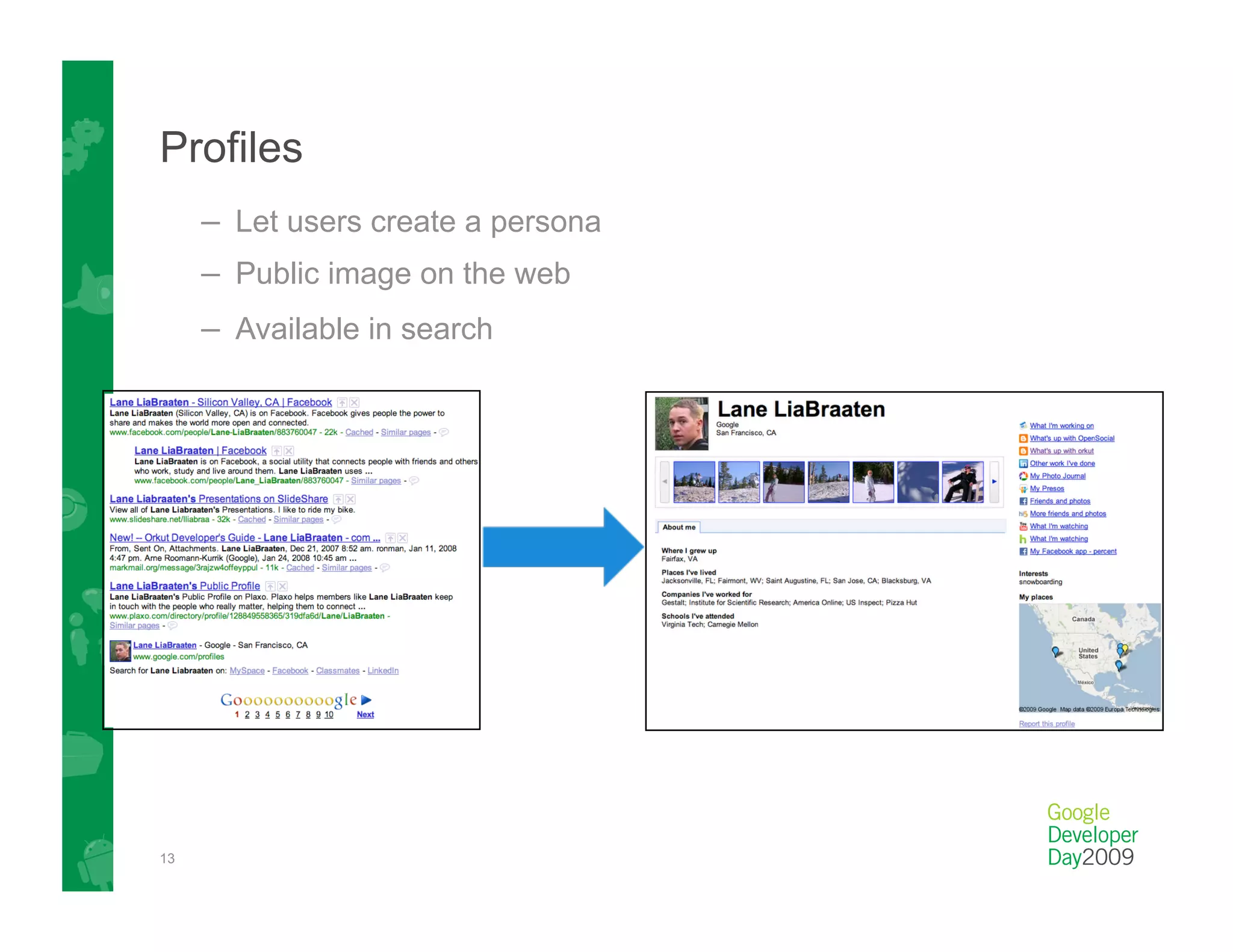1233x952 pixels.
Task: Click the Blogger icon beside orkut link
Action: [1023, 451]
